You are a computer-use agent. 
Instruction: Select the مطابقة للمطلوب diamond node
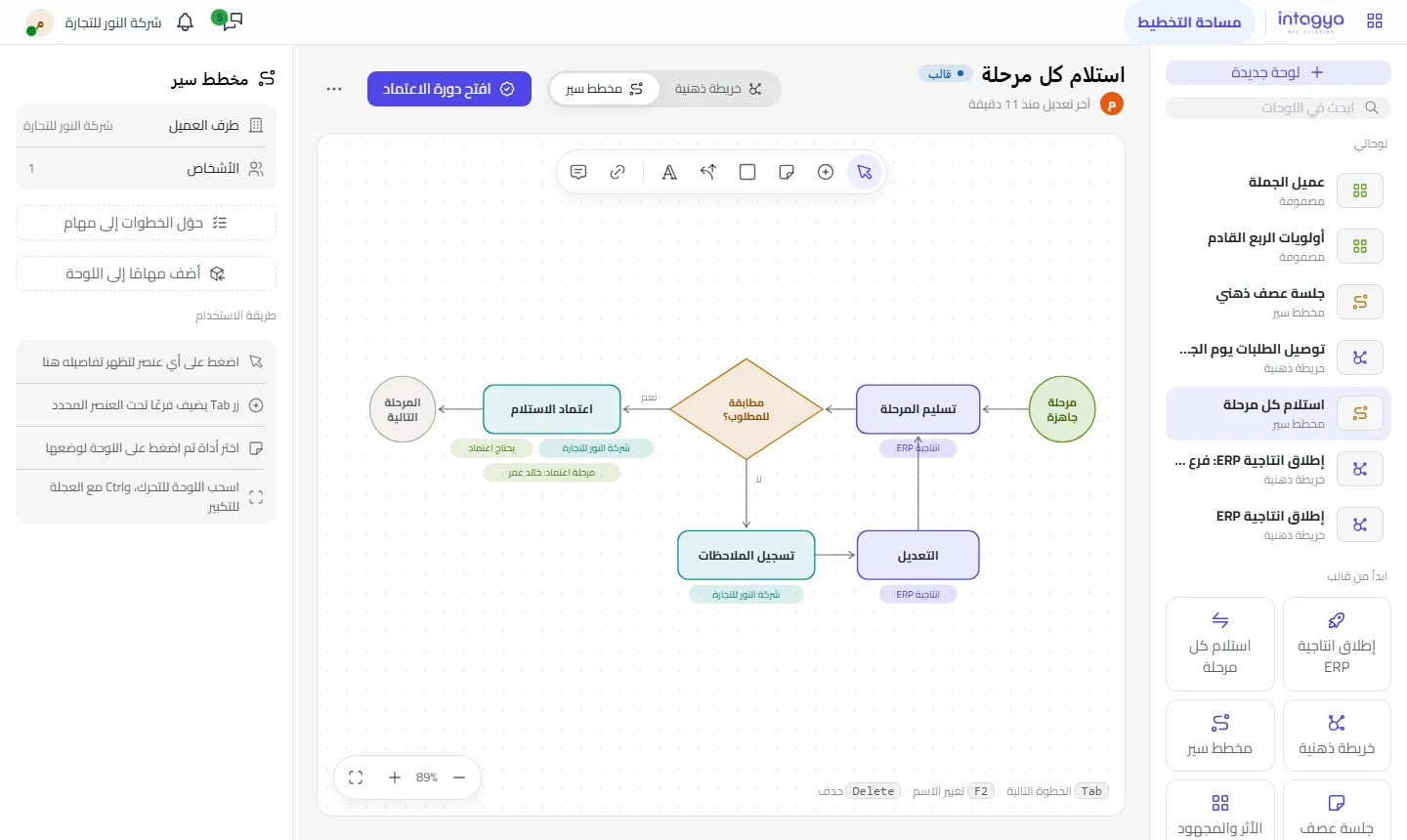click(x=746, y=409)
